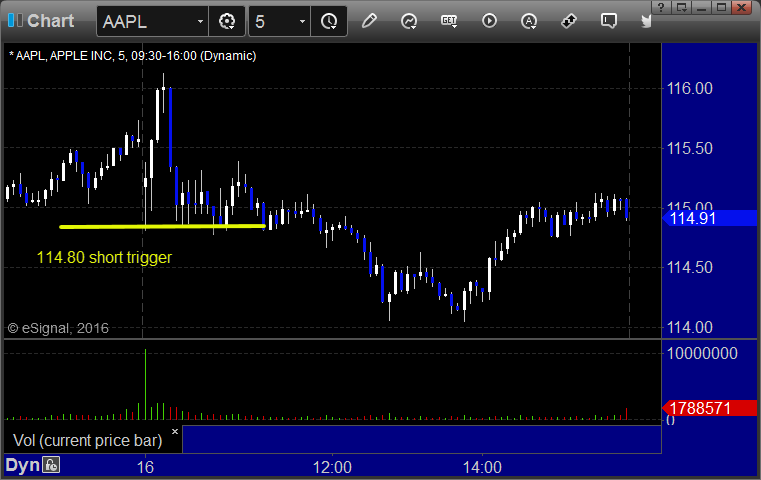Close the Vol study panel with X
The image size is (761, 480).
tap(175, 431)
